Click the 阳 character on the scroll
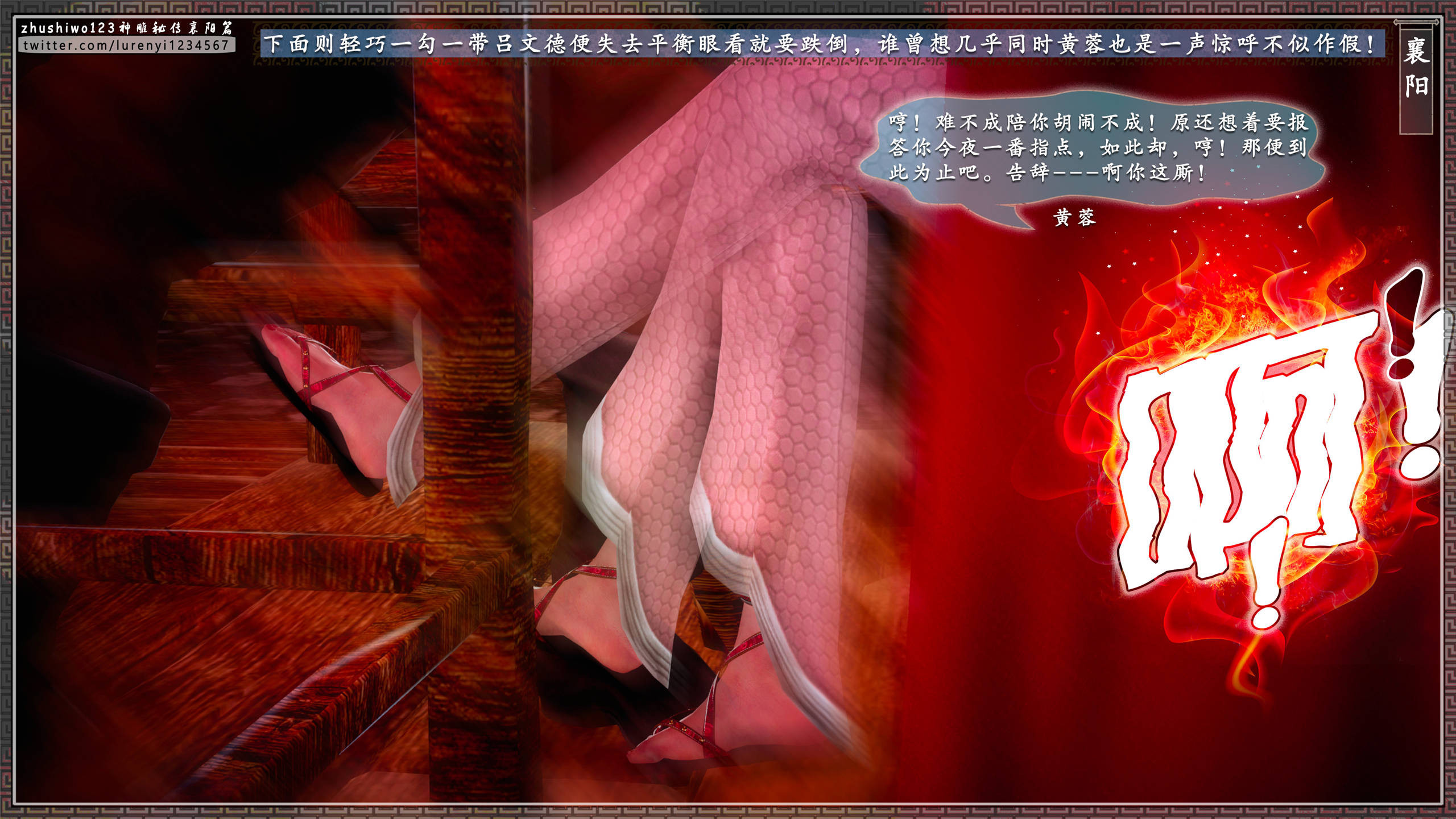 (x=1416, y=86)
